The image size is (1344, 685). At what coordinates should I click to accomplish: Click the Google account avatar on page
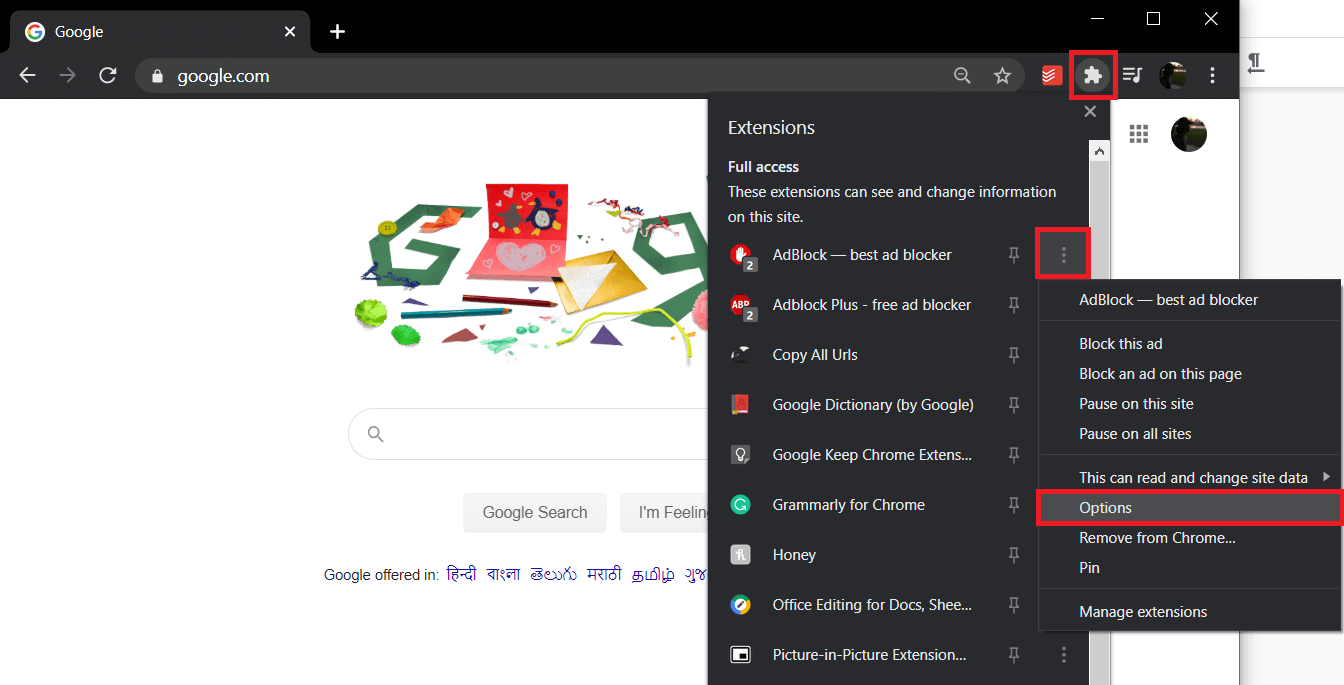click(1189, 134)
